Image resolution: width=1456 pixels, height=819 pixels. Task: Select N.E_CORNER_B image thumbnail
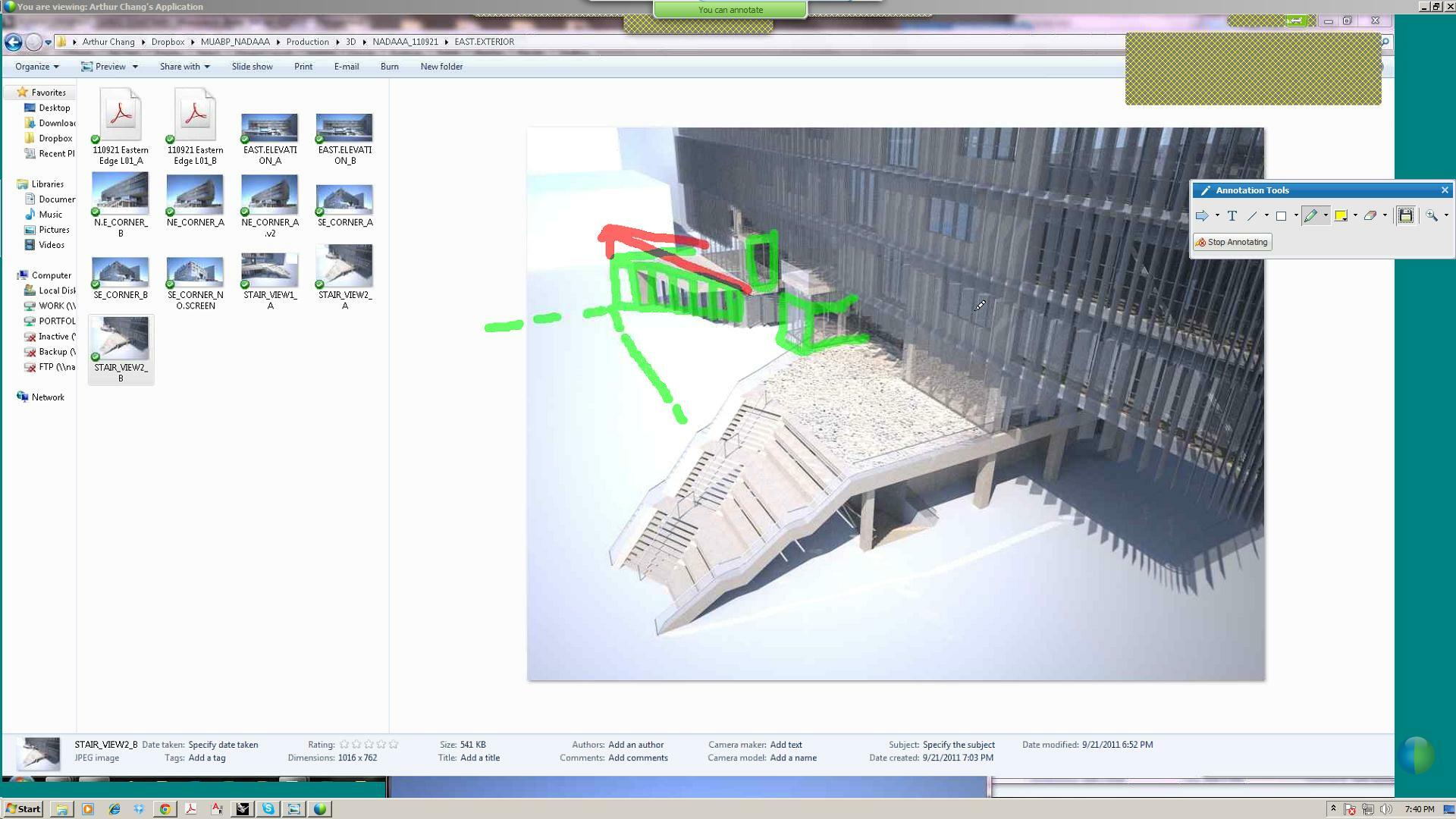(x=121, y=204)
